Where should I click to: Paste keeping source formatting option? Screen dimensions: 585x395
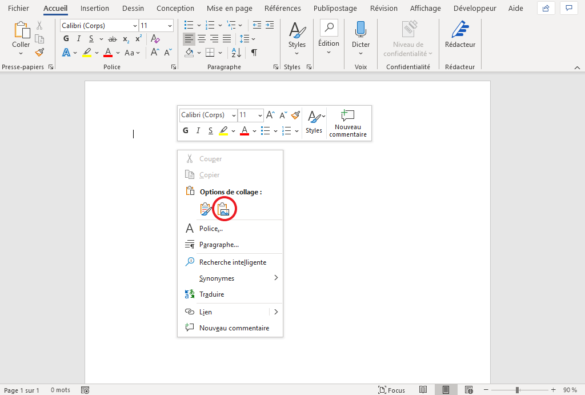pos(206,209)
